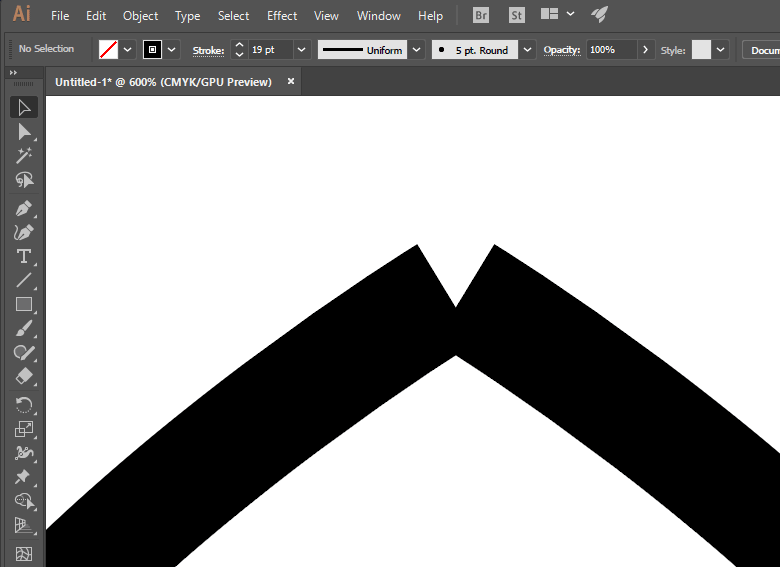
Task: Open the 5 pt. Round brush dropdown
Action: pyautogui.click(x=527, y=50)
